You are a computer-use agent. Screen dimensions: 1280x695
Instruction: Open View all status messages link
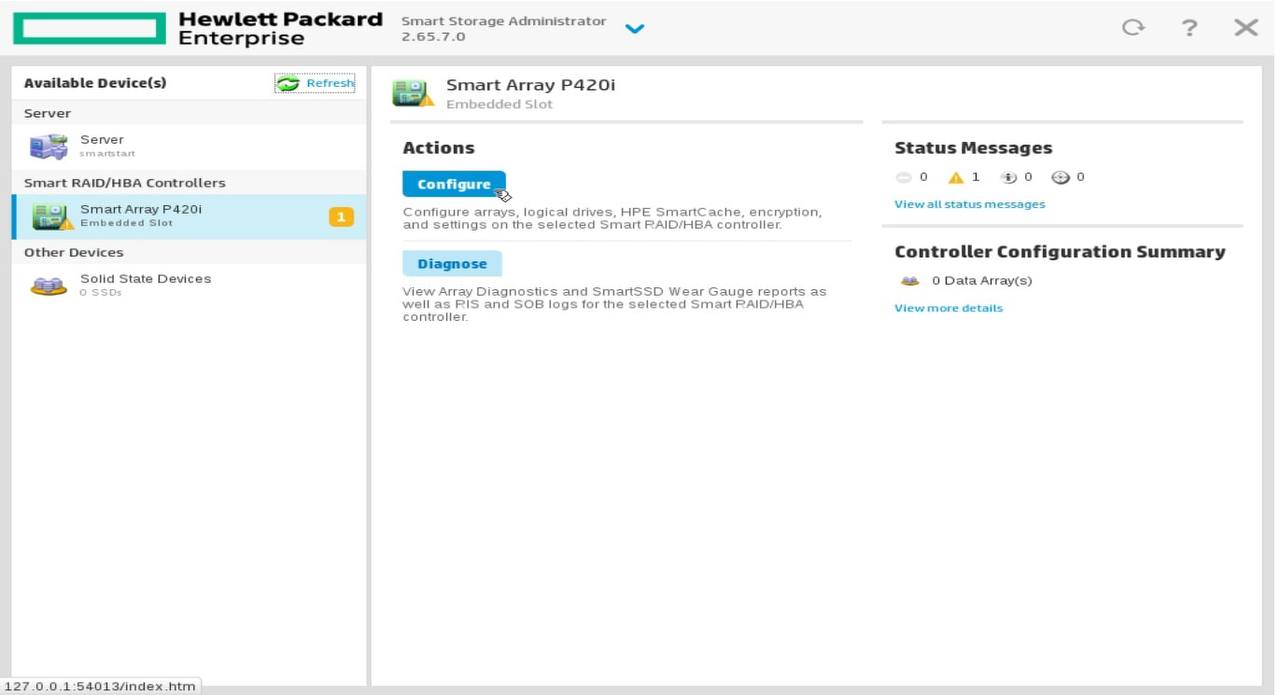pos(969,204)
